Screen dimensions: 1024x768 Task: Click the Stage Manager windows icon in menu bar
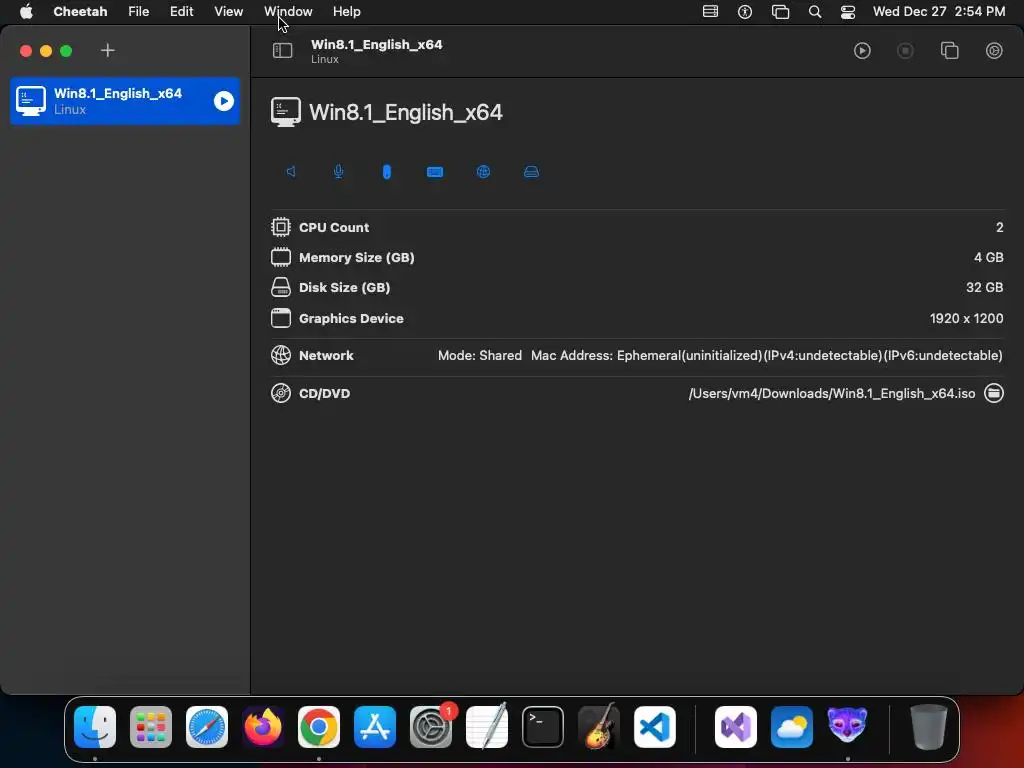click(x=780, y=11)
